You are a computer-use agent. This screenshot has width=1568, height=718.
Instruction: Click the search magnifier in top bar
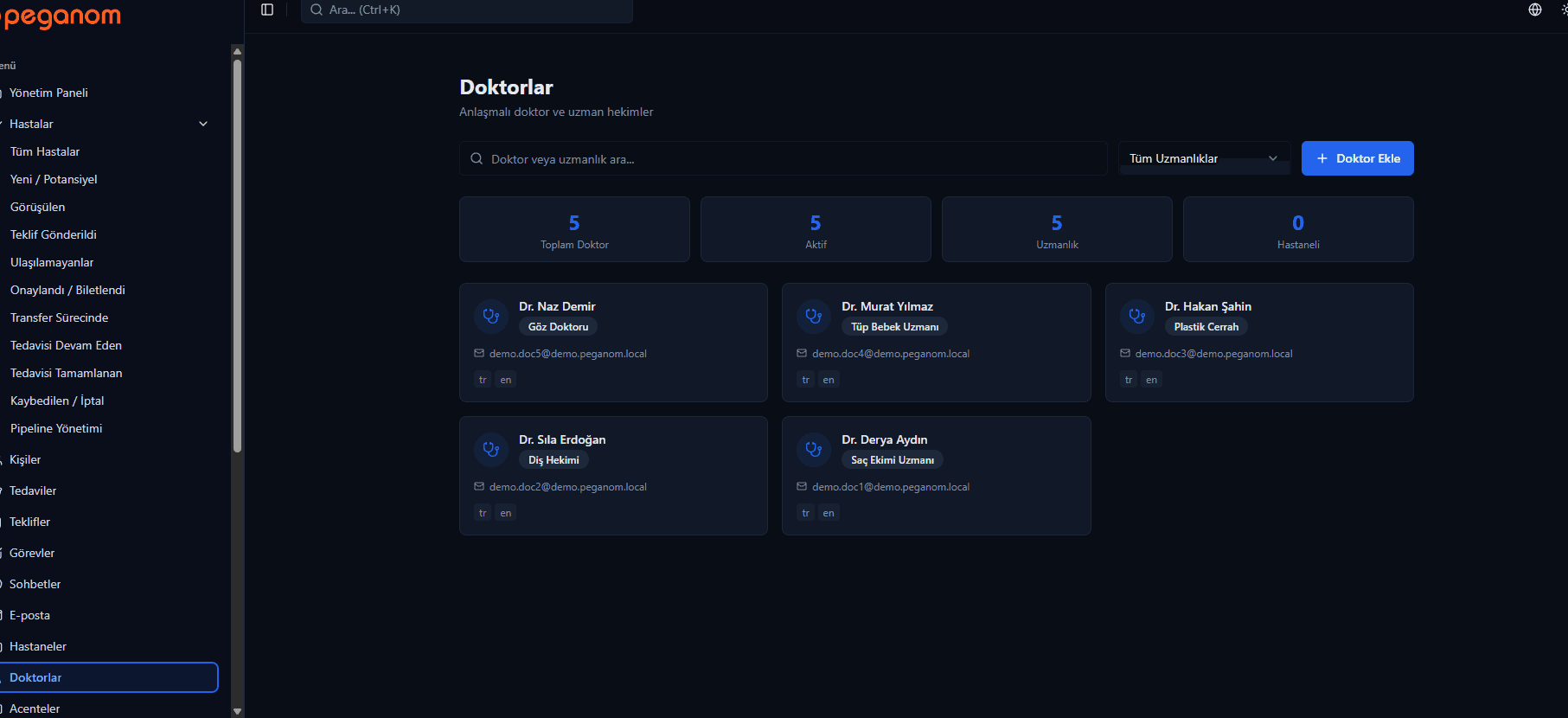(x=317, y=10)
